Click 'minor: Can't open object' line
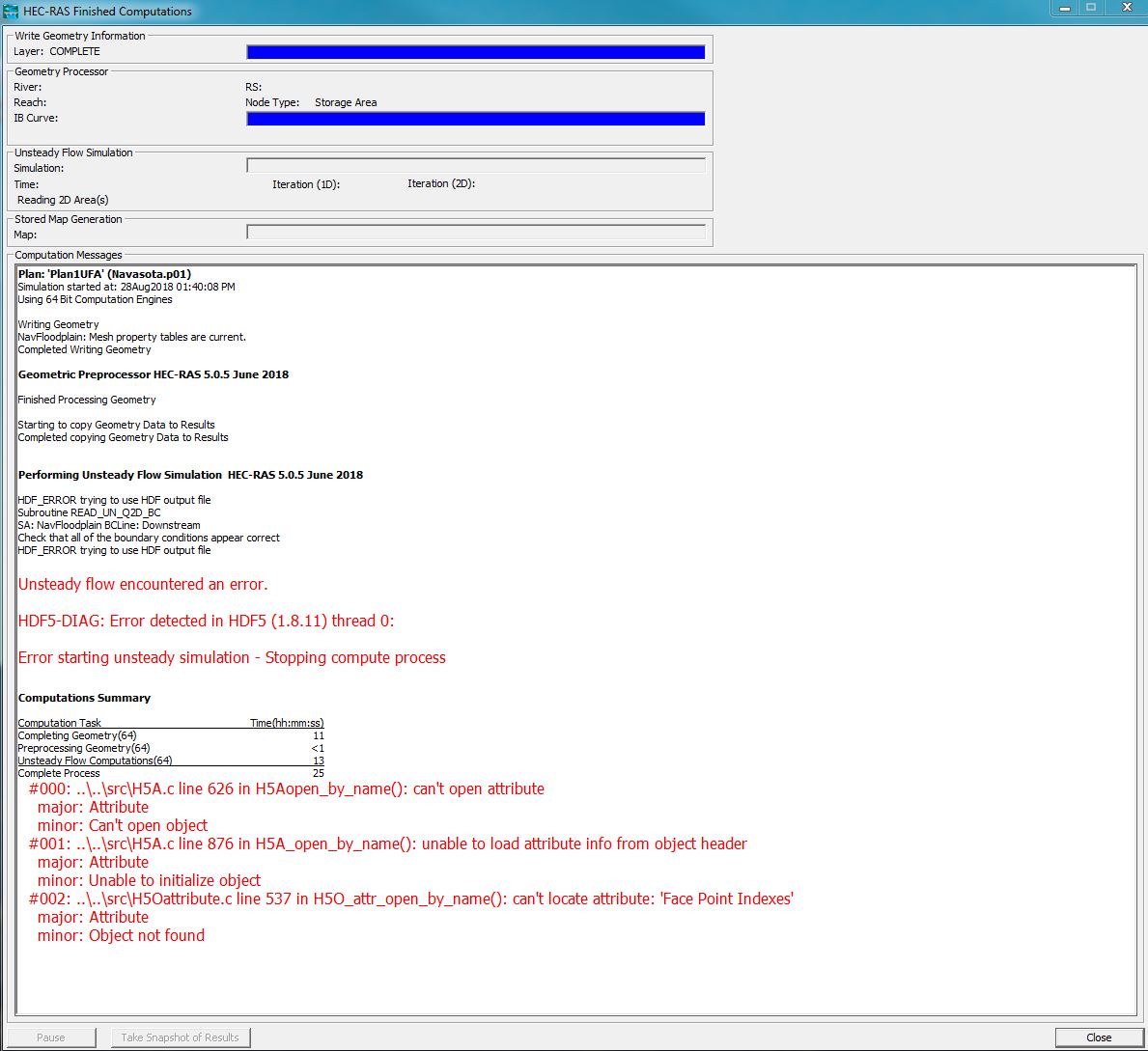The width and height of the screenshot is (1148, 1051). tap(123, 825)
